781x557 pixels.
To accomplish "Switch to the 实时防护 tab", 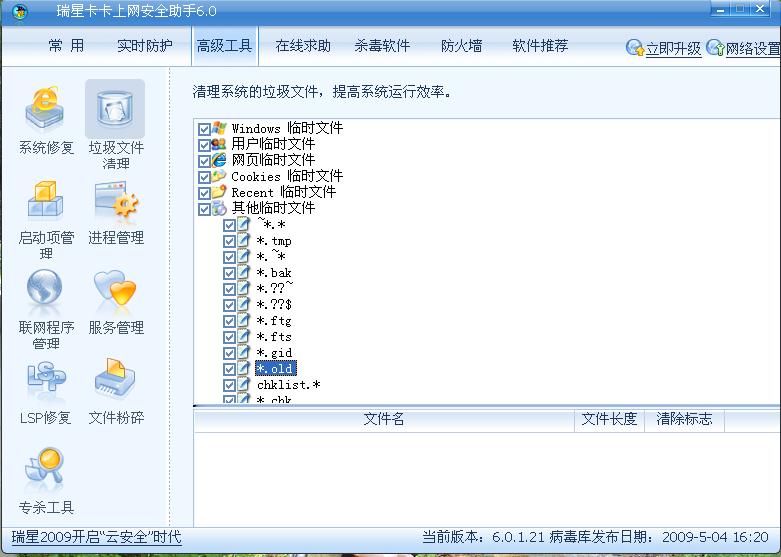I will click(145, 46).
